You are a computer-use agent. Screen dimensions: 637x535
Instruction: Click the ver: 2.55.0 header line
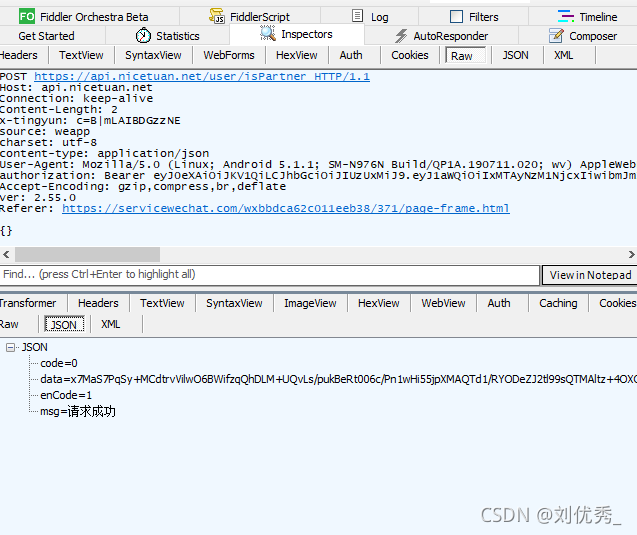pyautogui.click(x=38, y=198)
